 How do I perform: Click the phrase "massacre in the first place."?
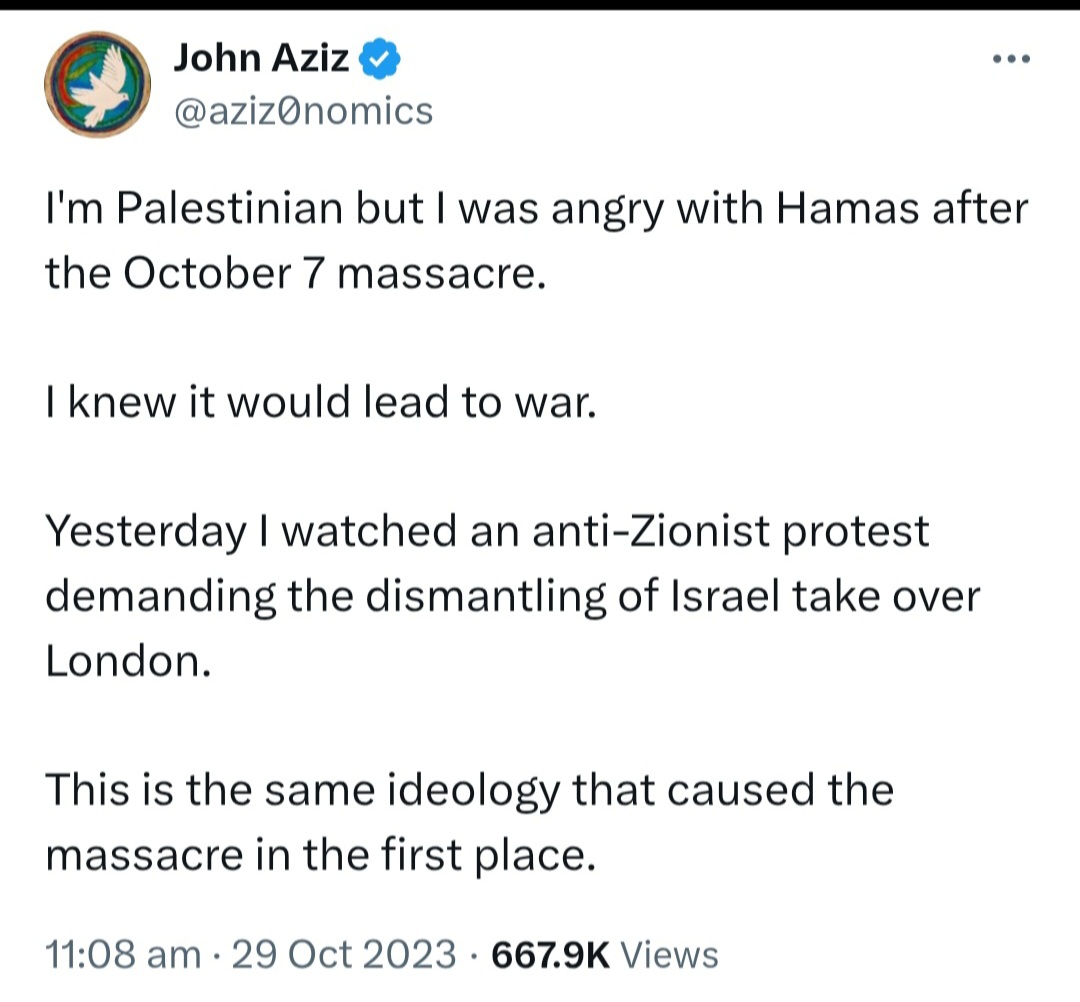[x=320, y=855]
